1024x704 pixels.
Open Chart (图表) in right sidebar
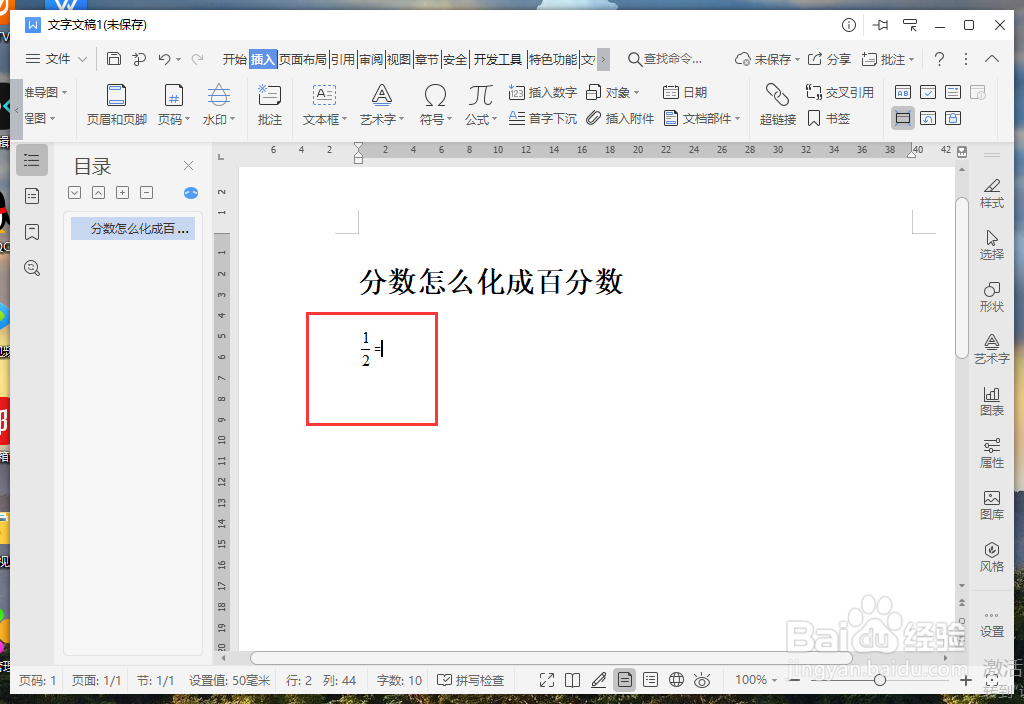pos(991,401)
